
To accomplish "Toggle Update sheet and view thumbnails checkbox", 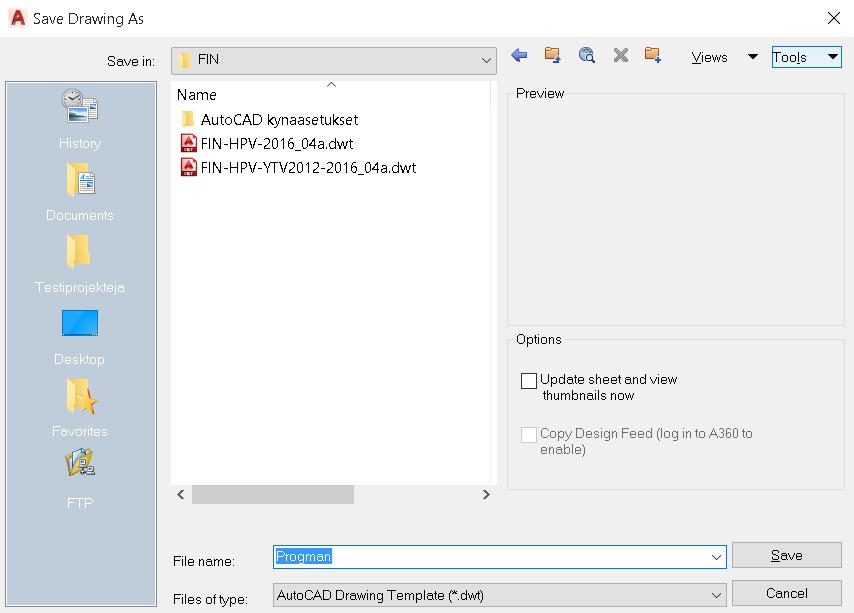I will tap(529, 381).
